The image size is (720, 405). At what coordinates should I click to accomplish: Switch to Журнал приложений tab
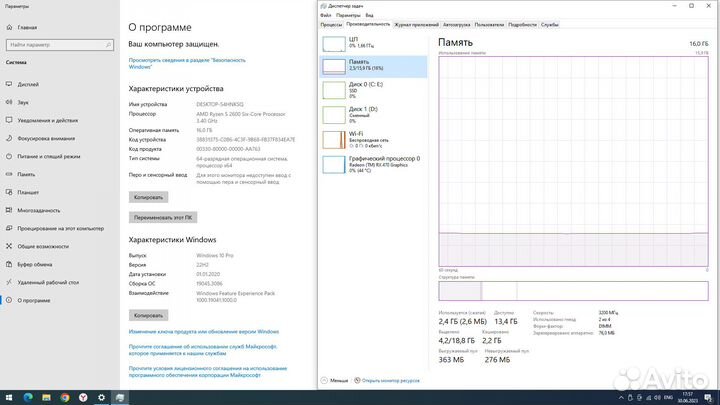[x=416, y=25]
